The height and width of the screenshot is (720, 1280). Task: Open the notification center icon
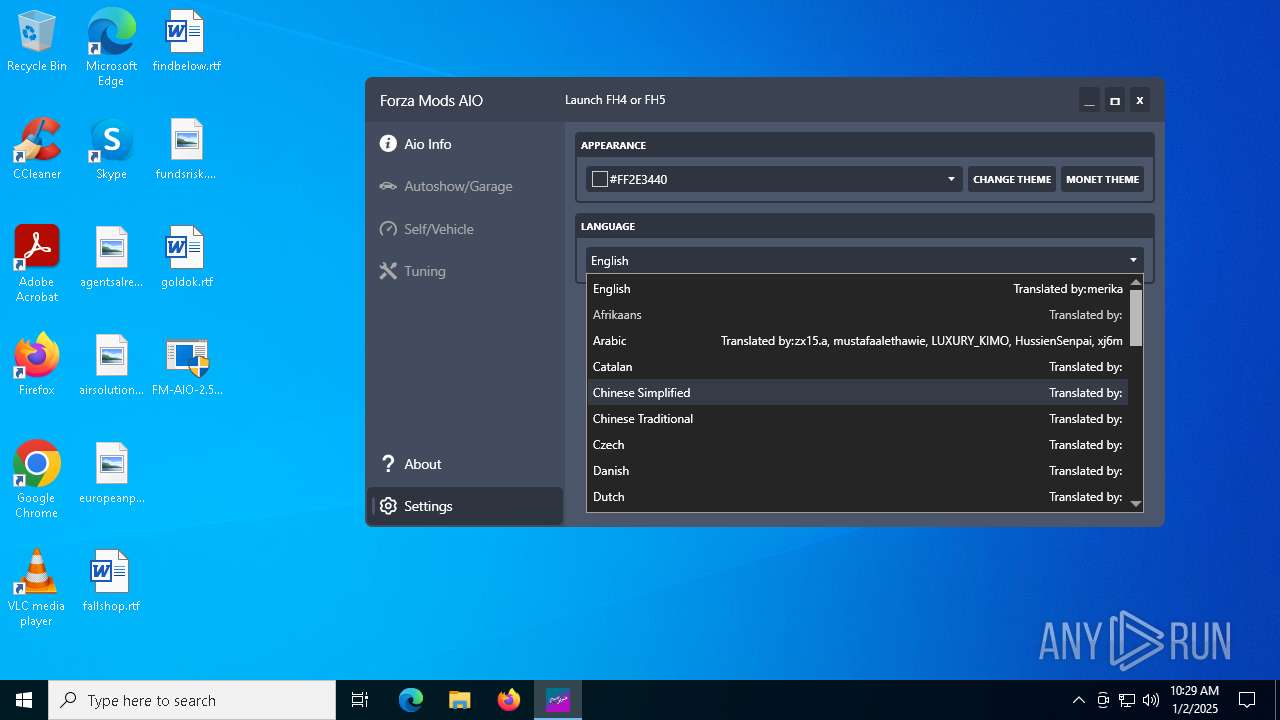coord(1247,700)
